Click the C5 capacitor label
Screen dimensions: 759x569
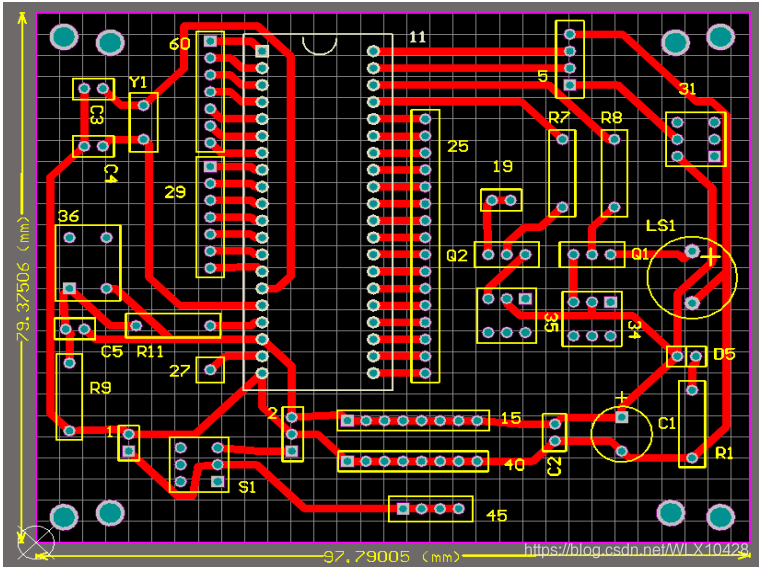[x=111, y=351]
